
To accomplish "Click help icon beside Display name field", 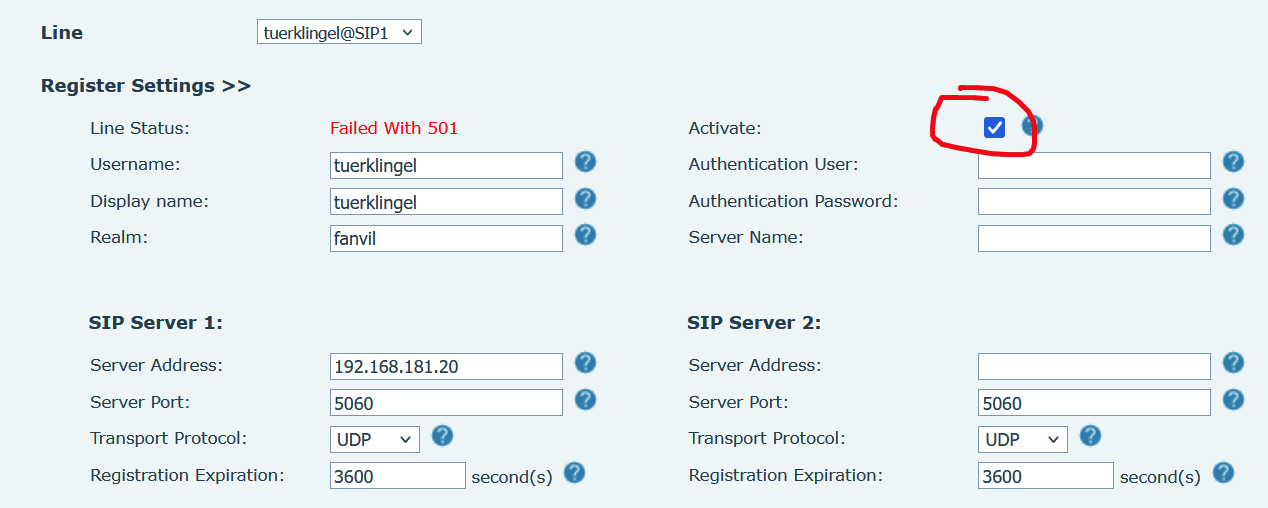I will coord(586,199).
